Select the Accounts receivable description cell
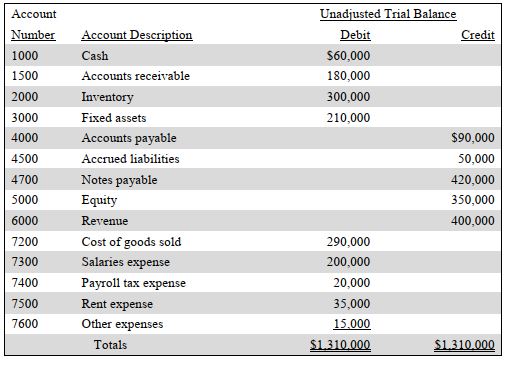Viewport: 511px width, 366px height. pyautogui.click(x=136, y=76)
